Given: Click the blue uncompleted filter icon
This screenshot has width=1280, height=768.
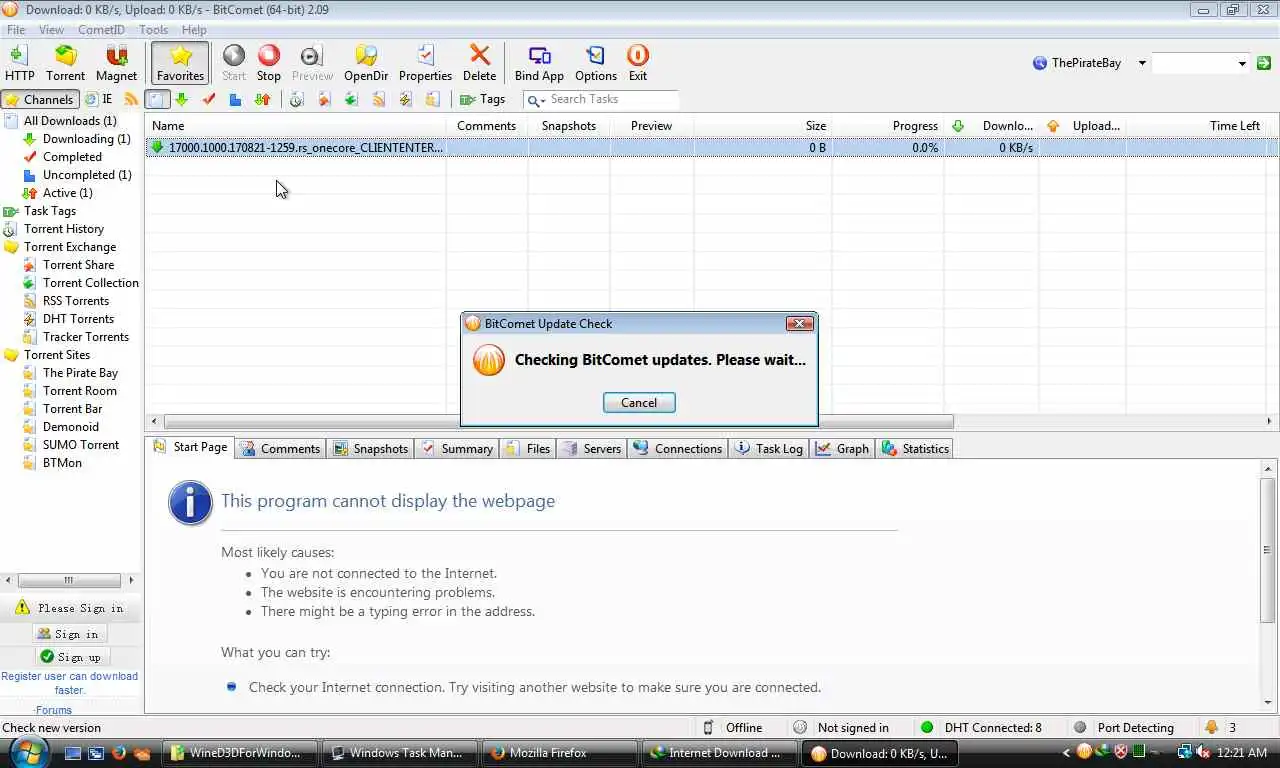Looking at the screenshot, I should pyautogui.click(x=235, y=99).
